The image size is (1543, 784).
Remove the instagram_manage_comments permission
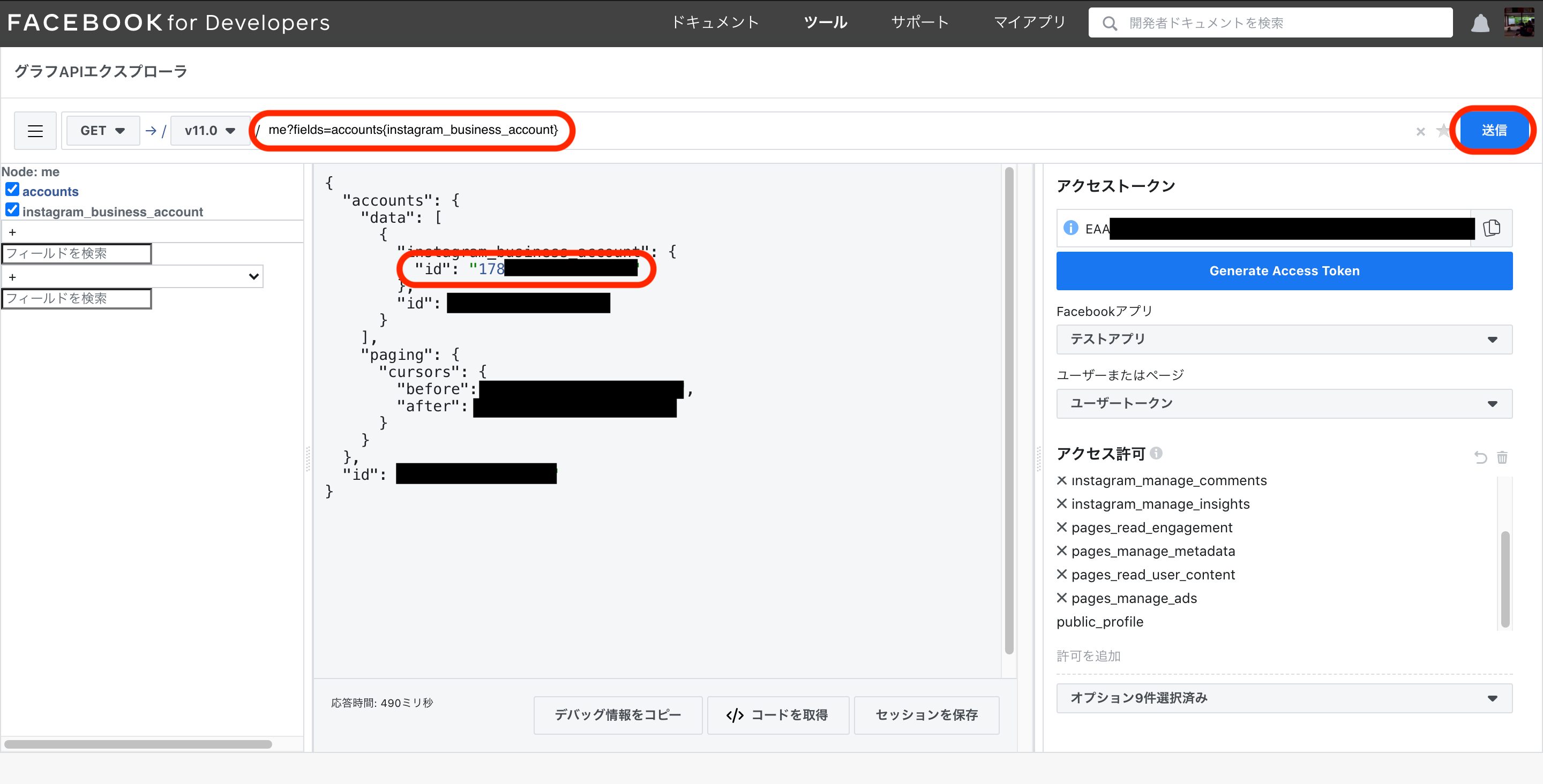click(x=1061, y=480)
